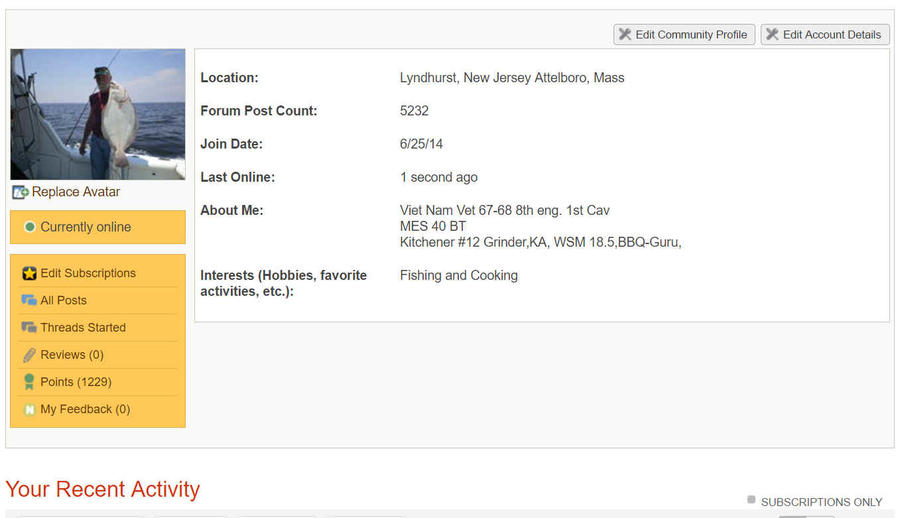Open All Posts from the sidebar
Screen dimensions: 900x518
(x=63, y=300)
